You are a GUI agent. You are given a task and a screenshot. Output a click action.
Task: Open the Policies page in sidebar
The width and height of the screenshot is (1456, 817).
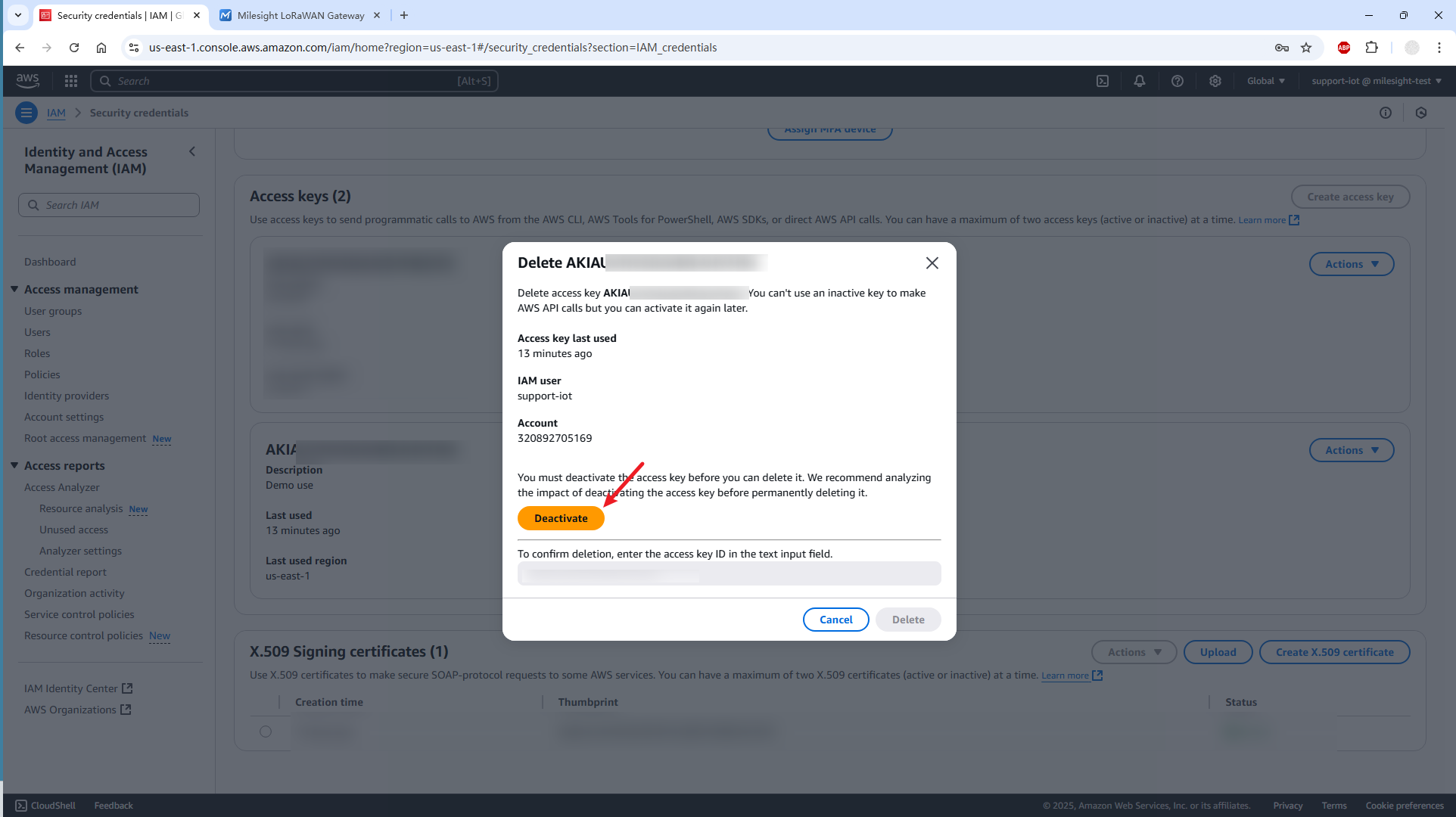tap(42, 374)
